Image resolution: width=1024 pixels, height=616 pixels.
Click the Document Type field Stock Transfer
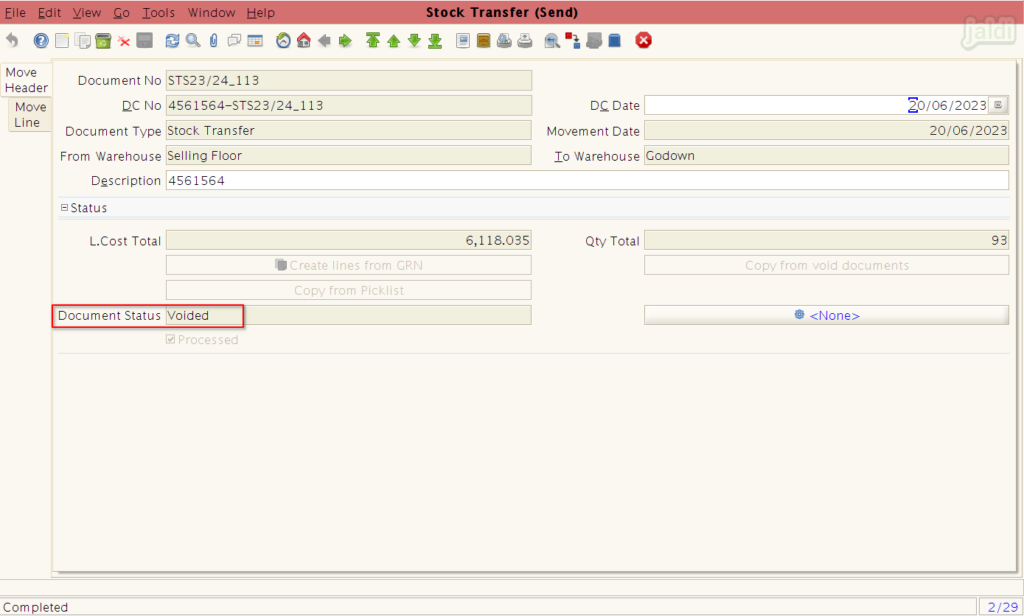(349, 130)
